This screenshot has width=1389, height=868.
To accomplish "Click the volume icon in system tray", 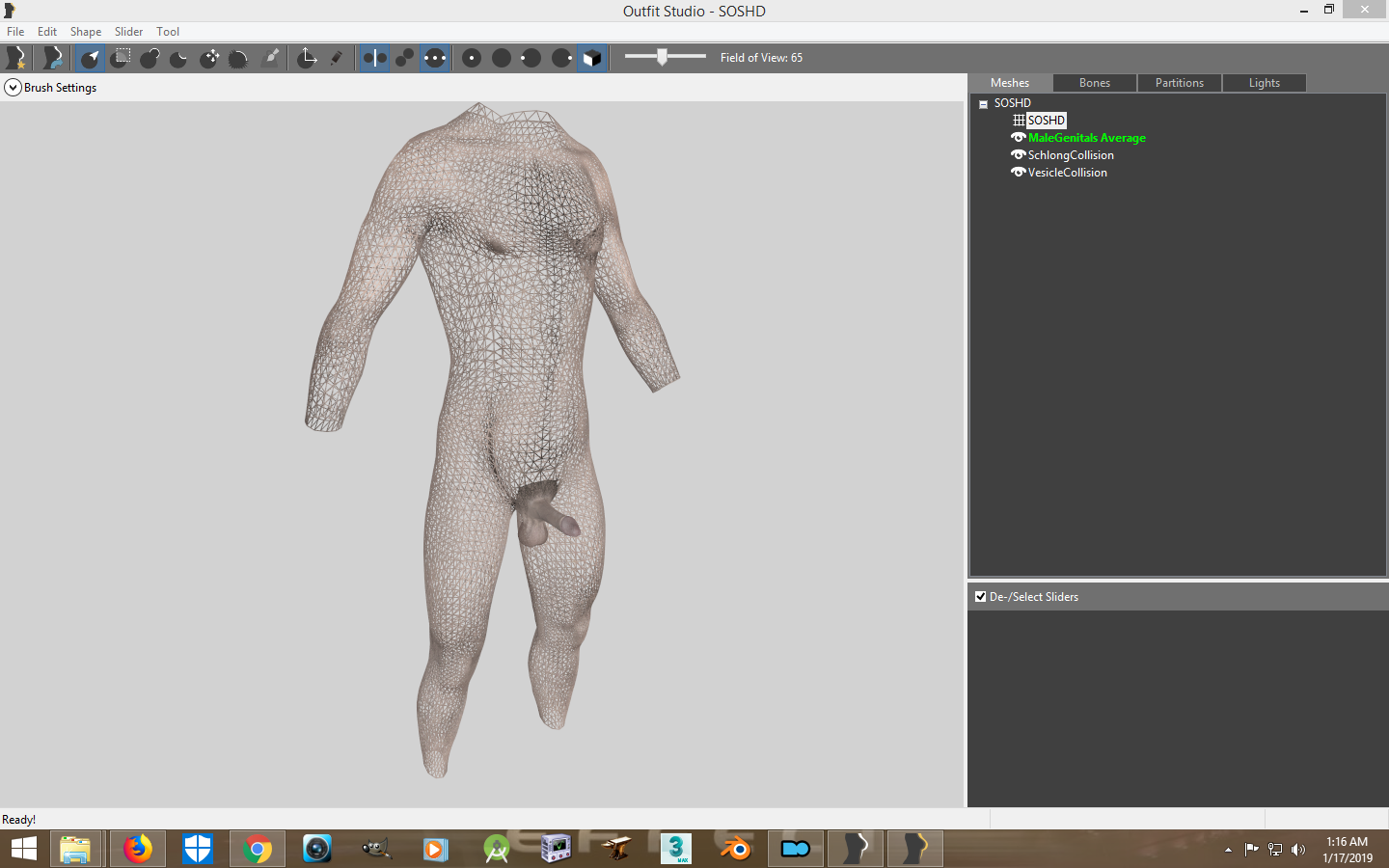I will pos(1298,850).
